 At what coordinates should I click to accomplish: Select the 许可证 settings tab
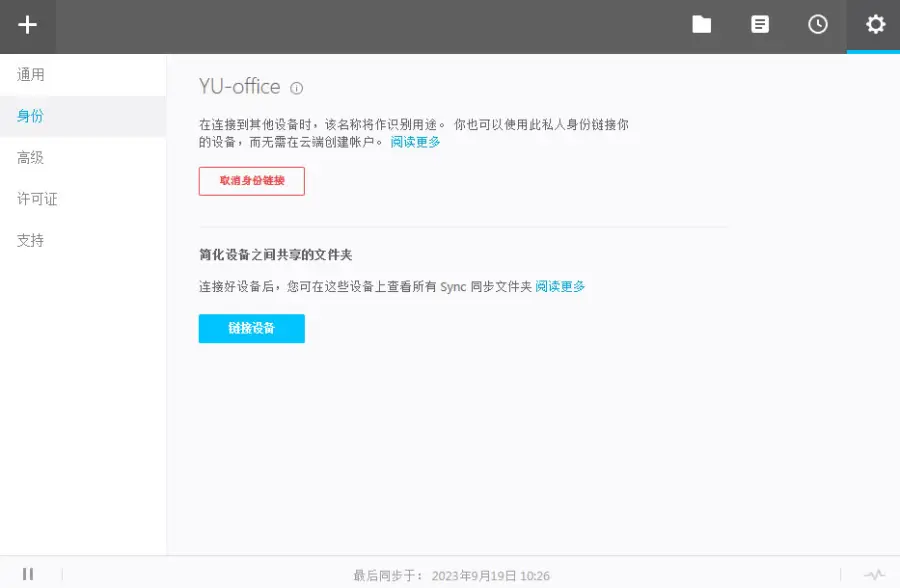83,199
